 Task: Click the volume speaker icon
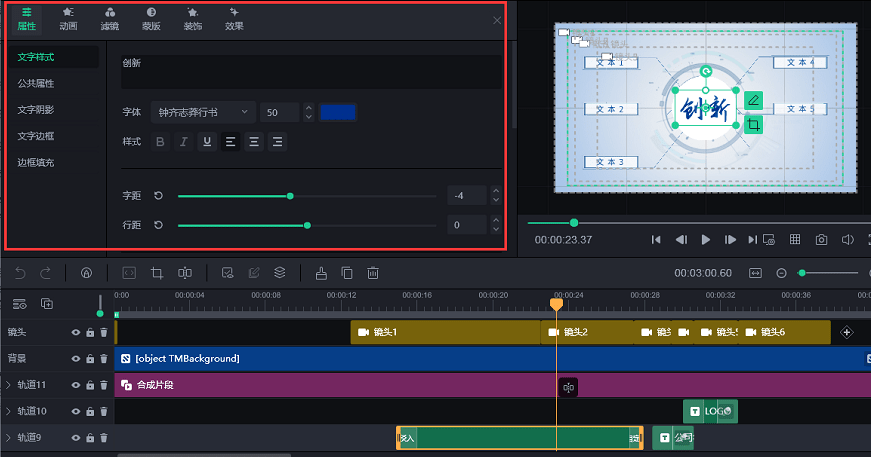click(x=847, y=239)
